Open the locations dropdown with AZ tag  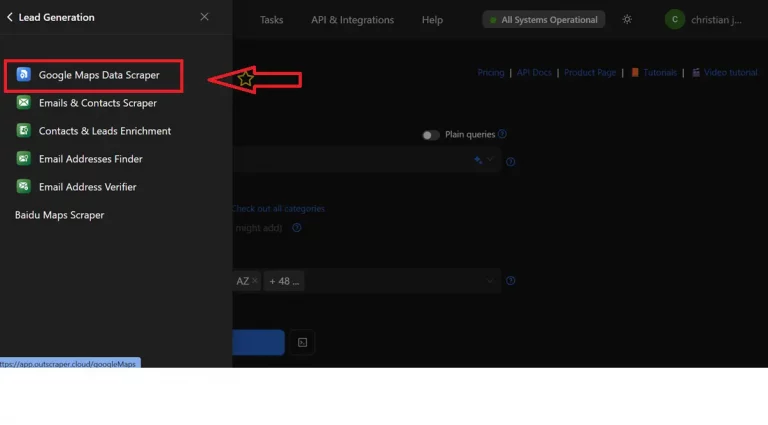click(x=490, y=282)
